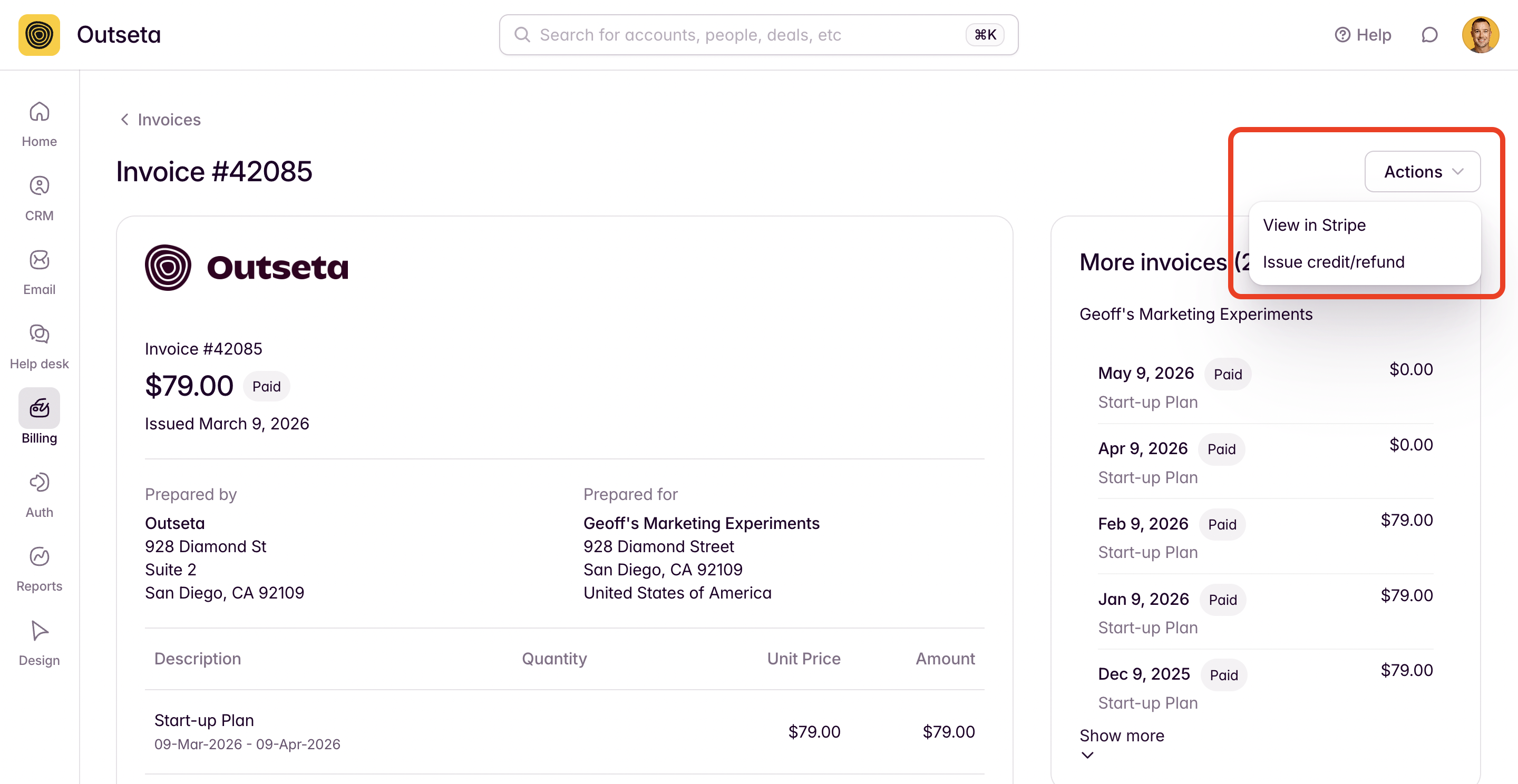Viewport: 1518px width, 784px height.
Task: Focus the accounts search field
Action: pos(758,35)
